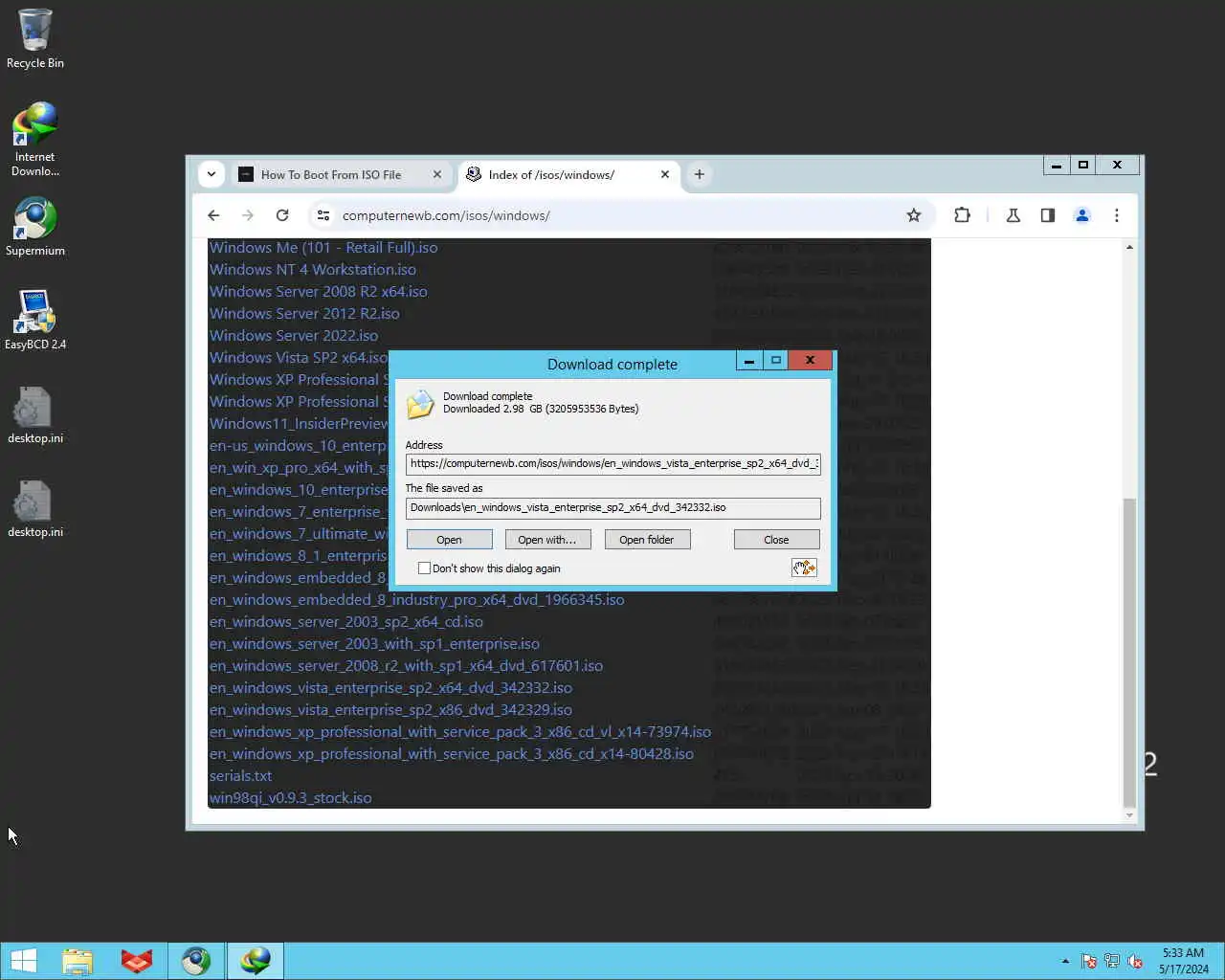Bookmark this page with the star
Screen dimensions: 1225x980
coord(914,215)
